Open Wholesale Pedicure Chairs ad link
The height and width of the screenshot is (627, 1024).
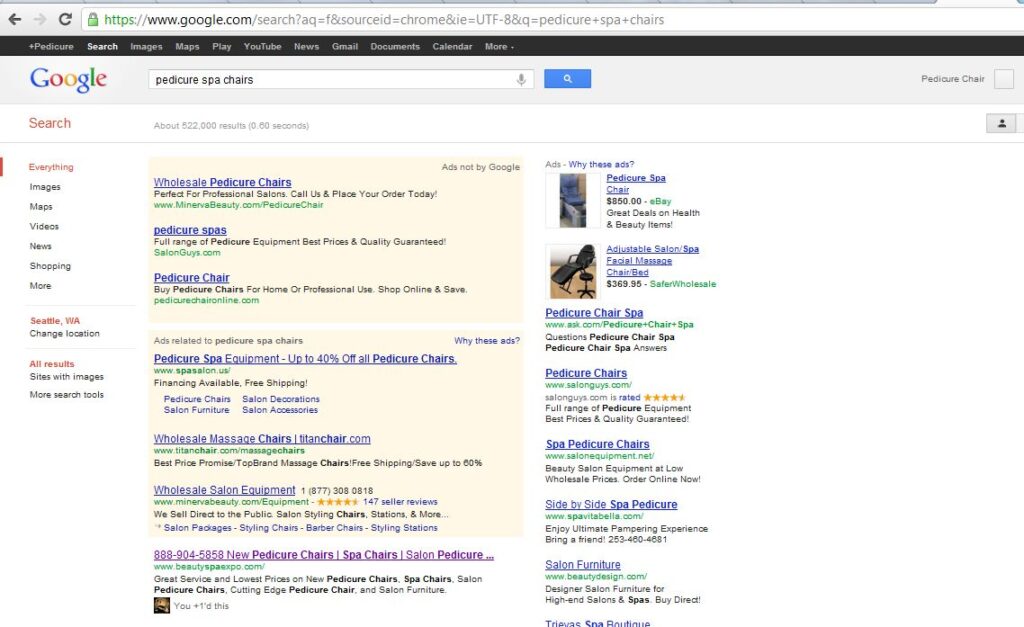pyautogui.click(x=223, y=182)
